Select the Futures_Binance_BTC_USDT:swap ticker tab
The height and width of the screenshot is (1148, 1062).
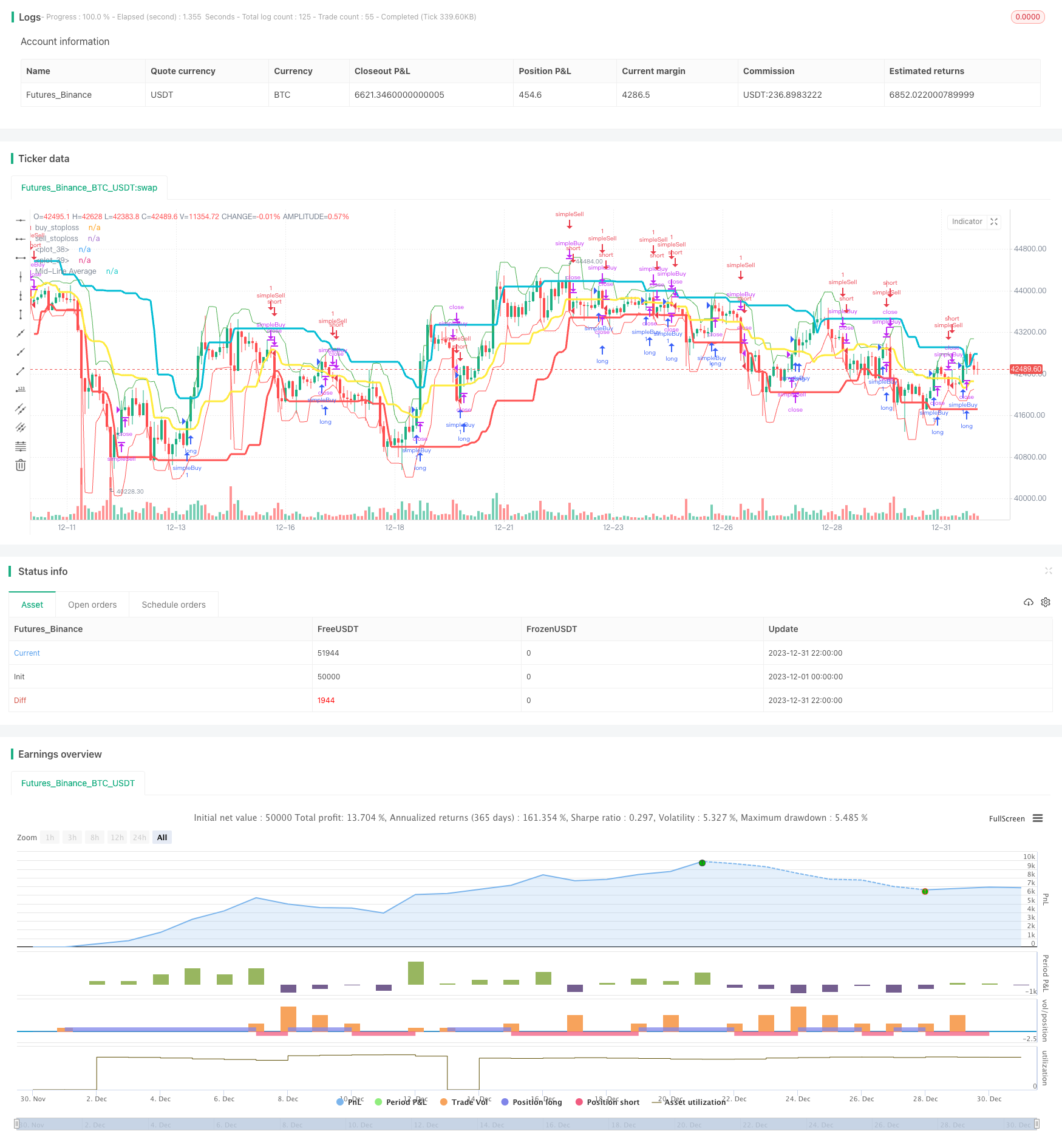coord(89,188)
